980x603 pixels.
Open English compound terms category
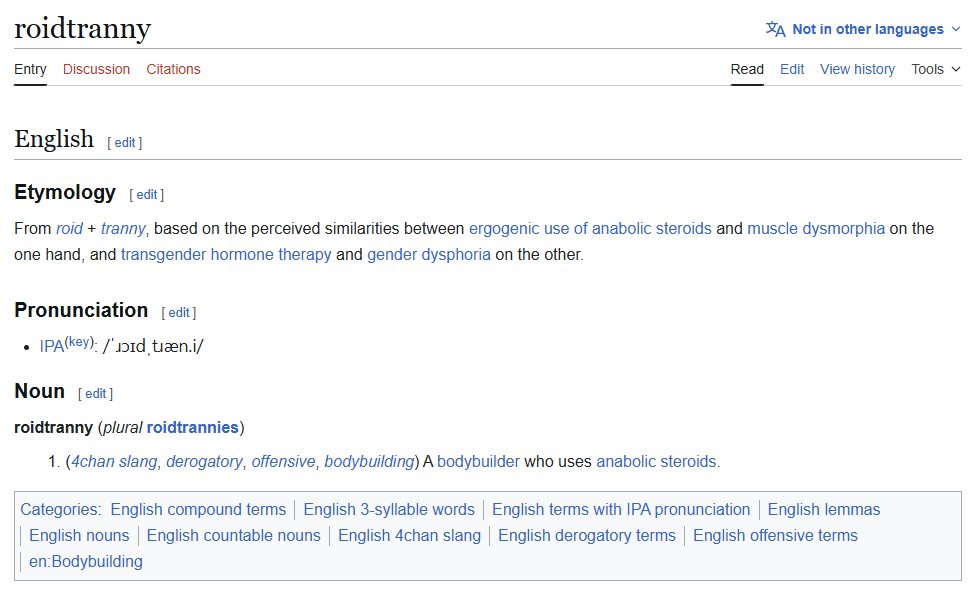point(198,510)
